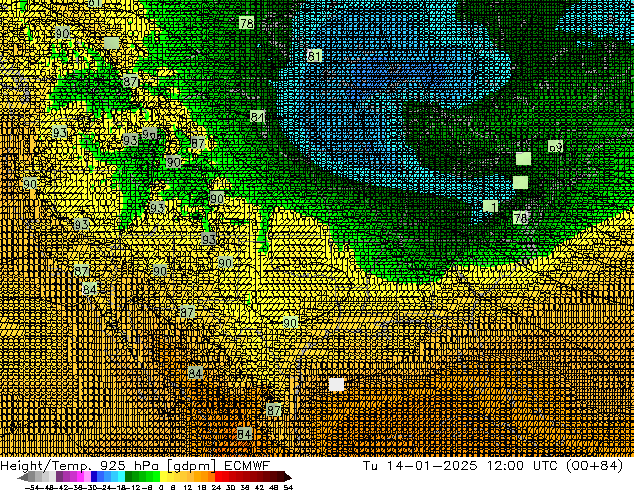Select the "925 hPa" level label
The height and width of the screenshot is (490, 634).
pyautogui.click(x=129, y=466)
